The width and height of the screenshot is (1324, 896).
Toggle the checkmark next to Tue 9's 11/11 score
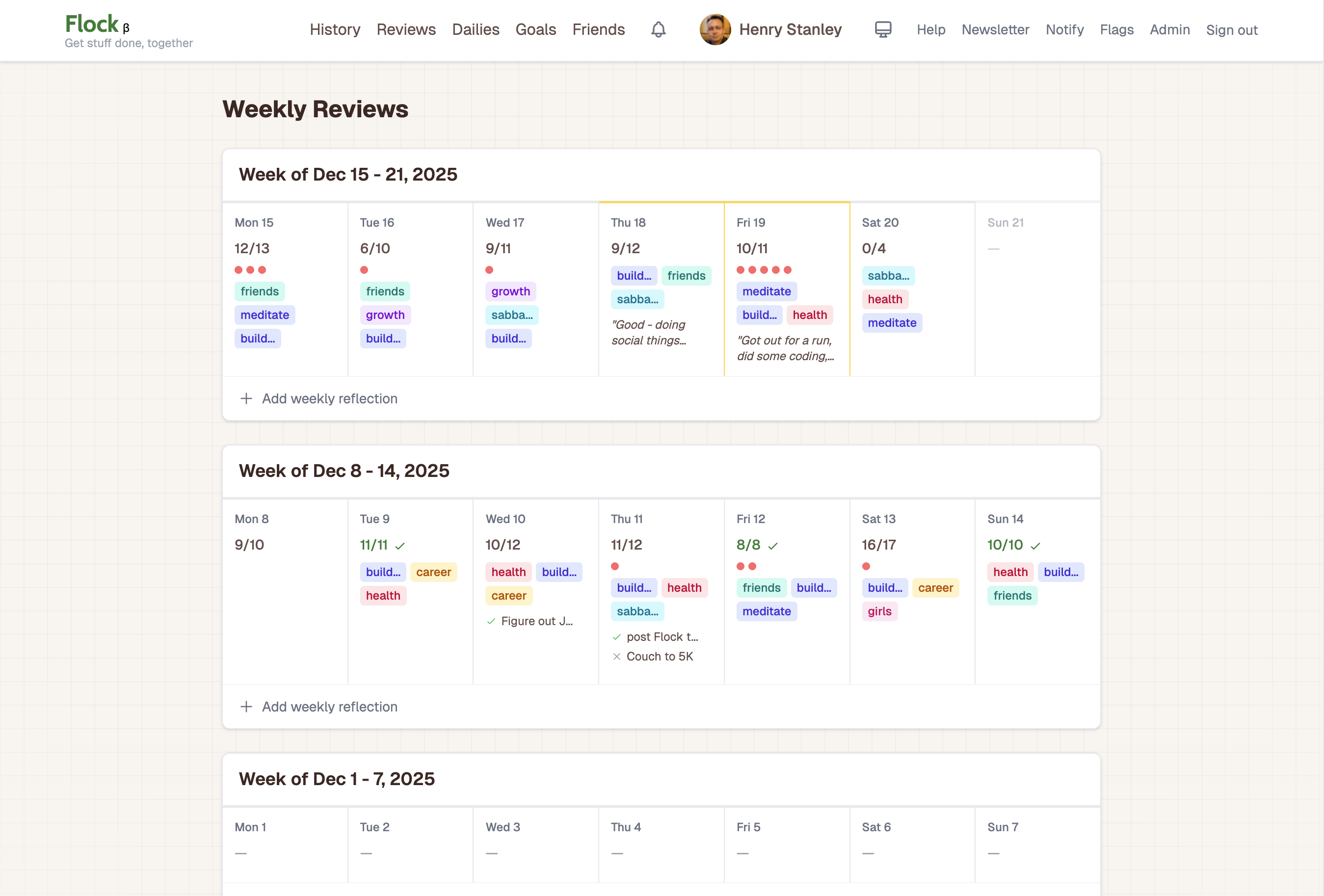click(400, 545)
